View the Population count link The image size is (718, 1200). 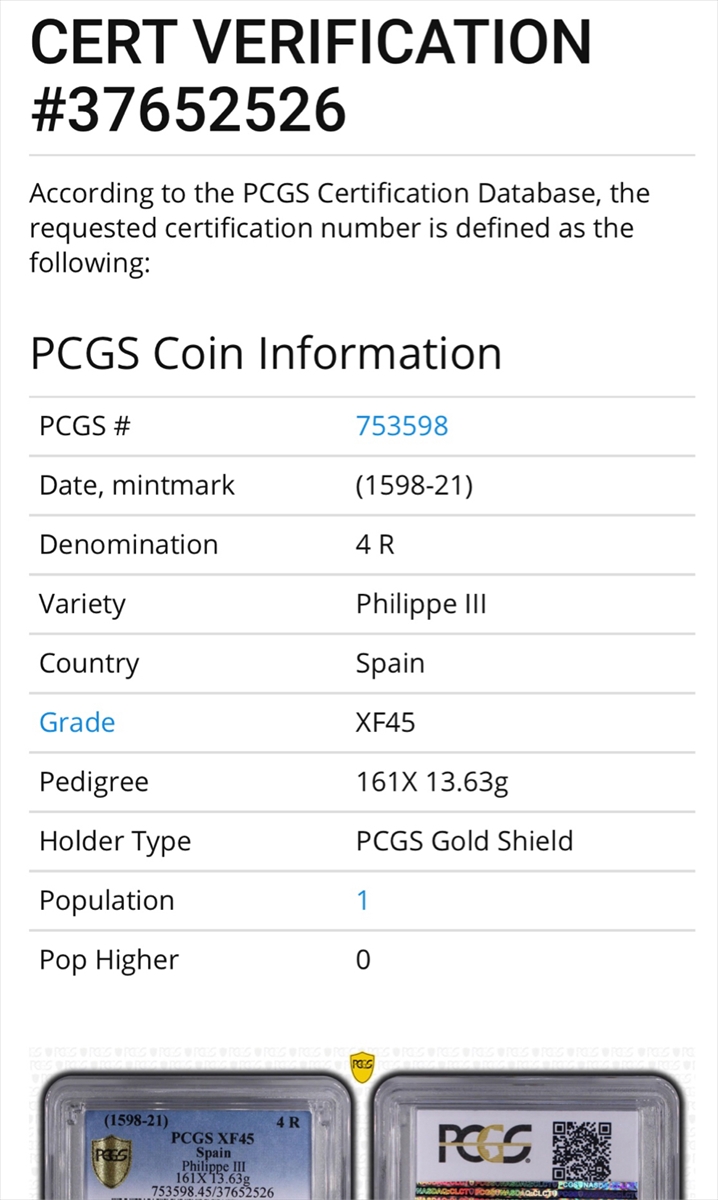362,900
